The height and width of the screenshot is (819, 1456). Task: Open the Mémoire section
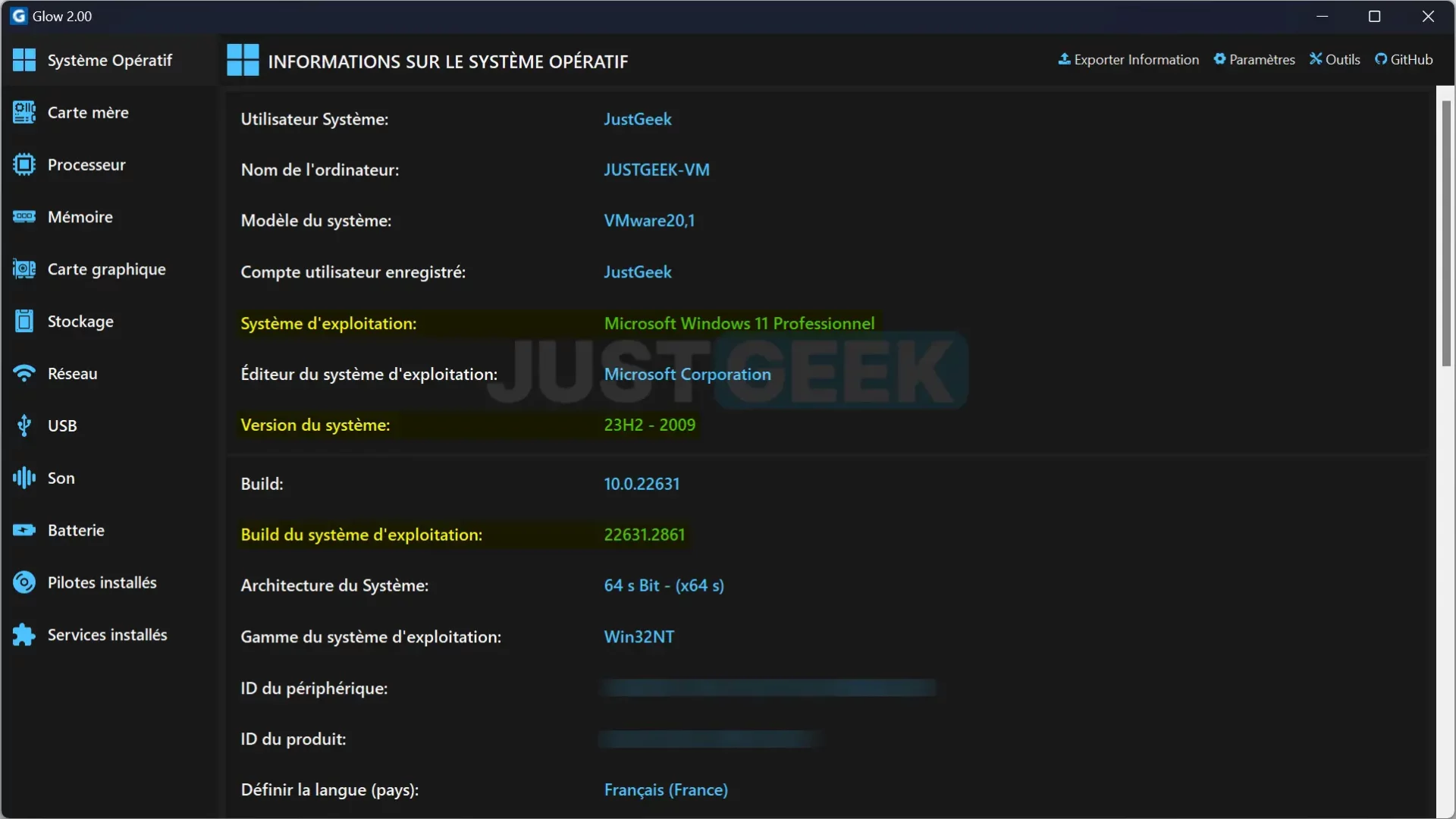click(110, 217)
